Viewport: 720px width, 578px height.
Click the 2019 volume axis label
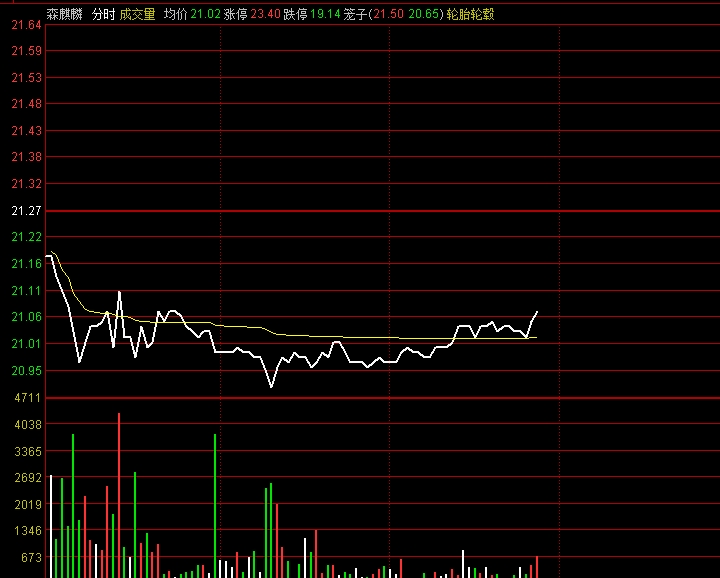(x=28, y=505)
